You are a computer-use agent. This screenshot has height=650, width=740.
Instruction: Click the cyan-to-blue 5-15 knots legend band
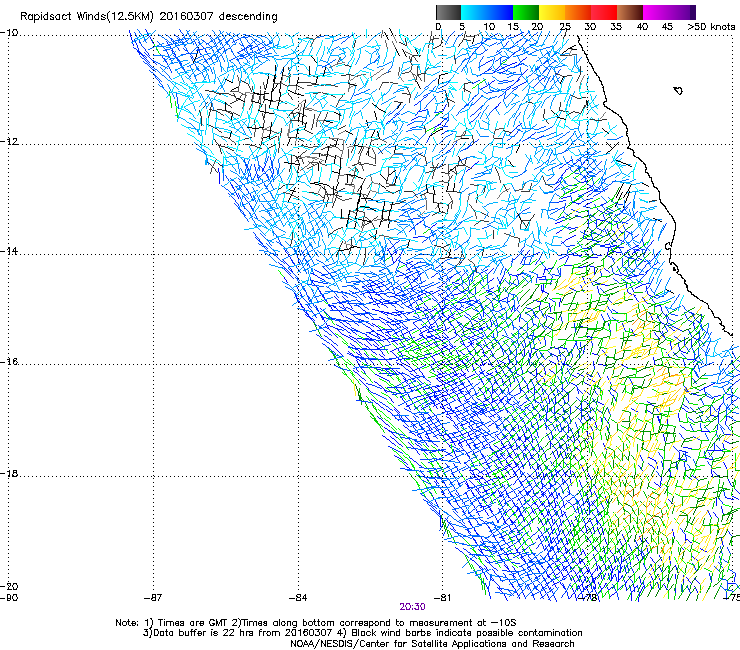click(487, 12)
